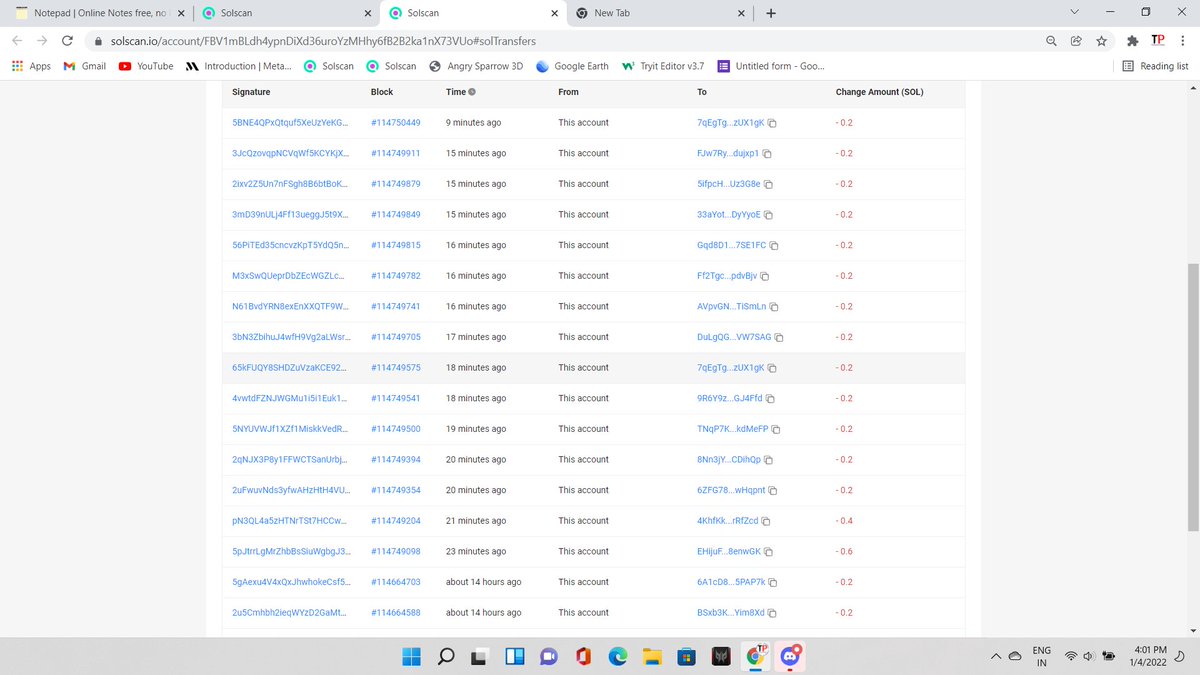Open Windows Search from the taskbar

pyautogui.click(x=445, y=656)
